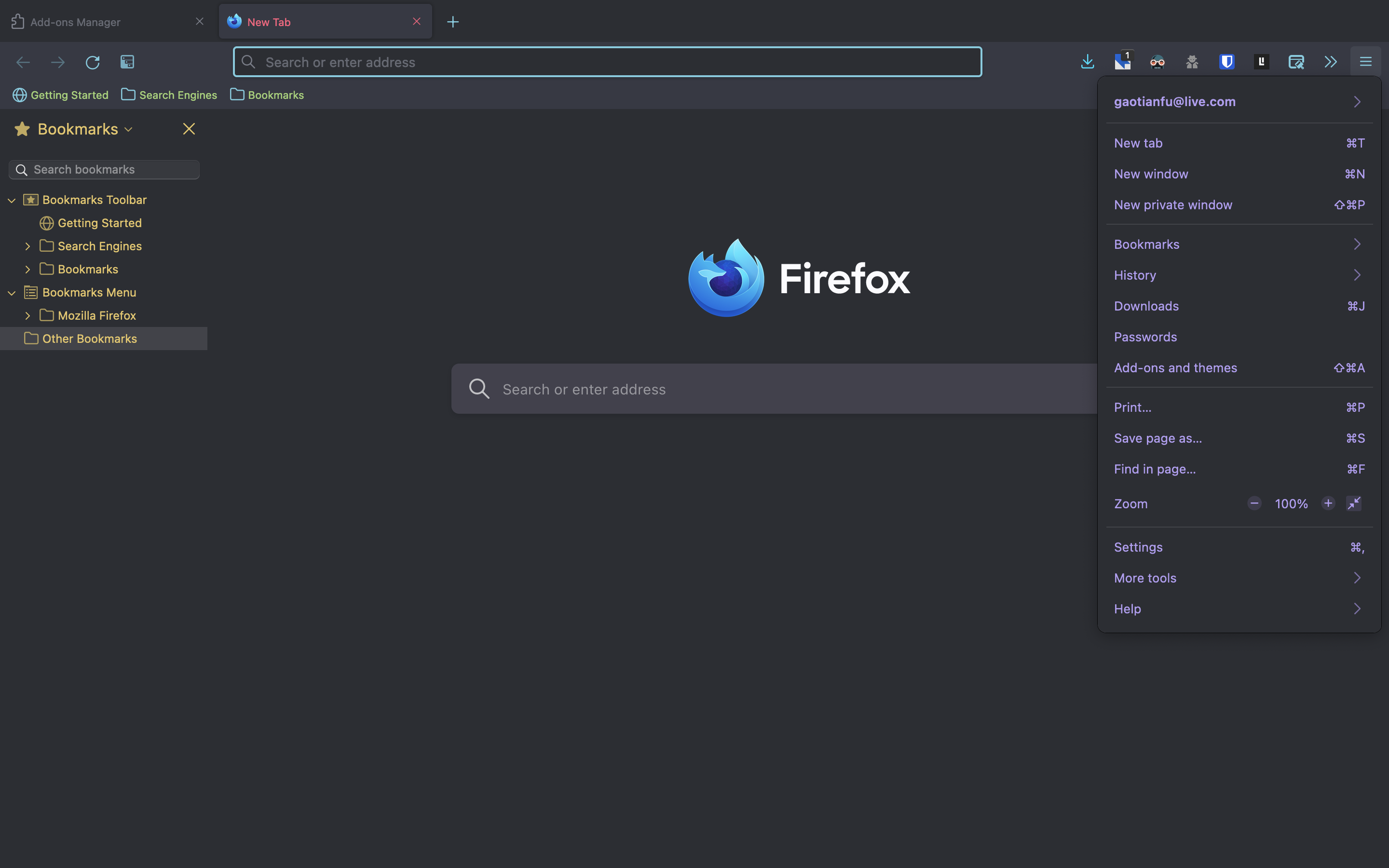Viewport: 1389px width, 868px height.
Task: Open the account submenu for gaotianfu@live.com
Action: coord(1239,102)
